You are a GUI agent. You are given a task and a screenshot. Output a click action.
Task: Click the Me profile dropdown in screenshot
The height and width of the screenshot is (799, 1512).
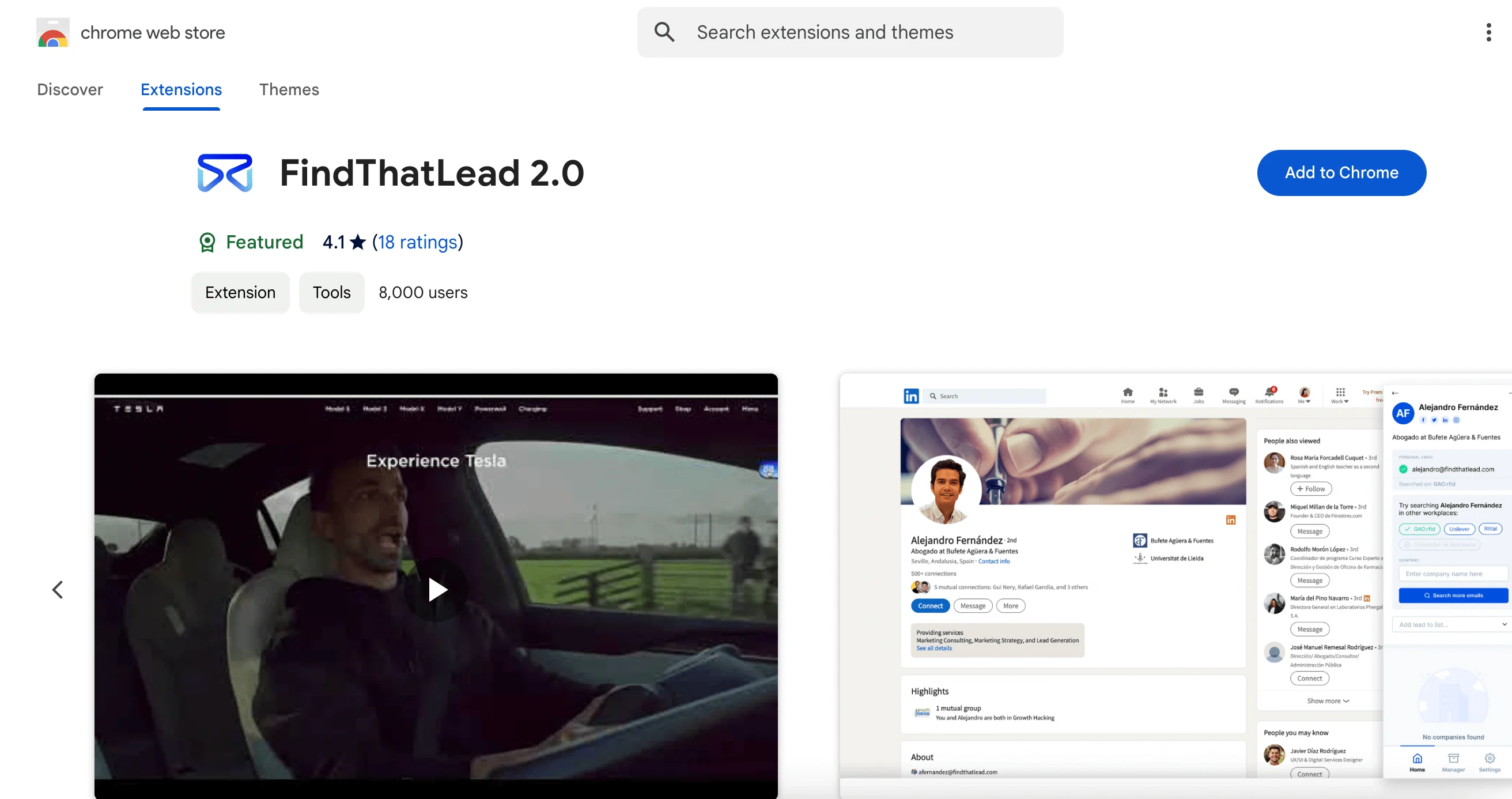pos(1304,395)
